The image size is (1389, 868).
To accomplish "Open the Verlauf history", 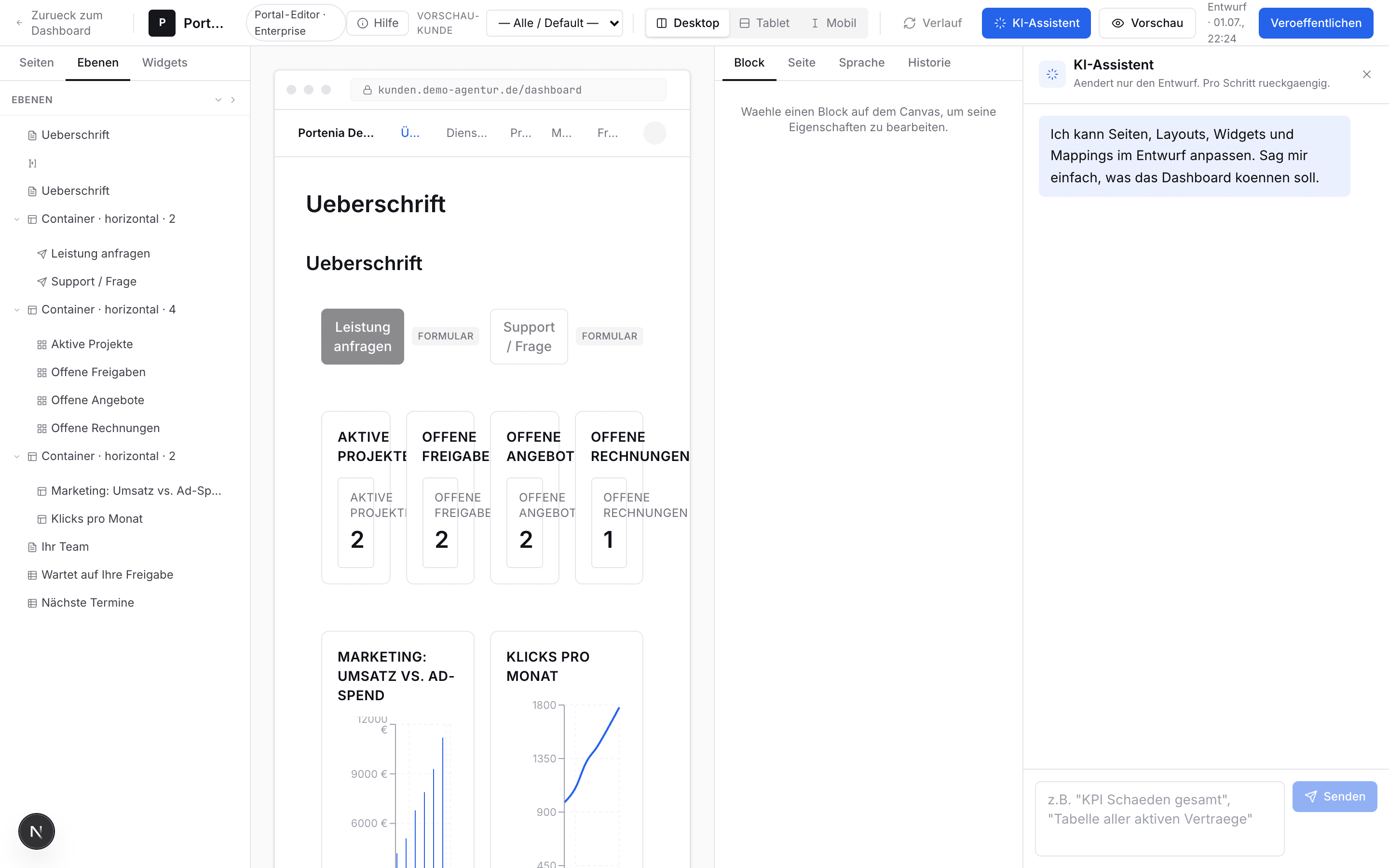I will 932,23.
